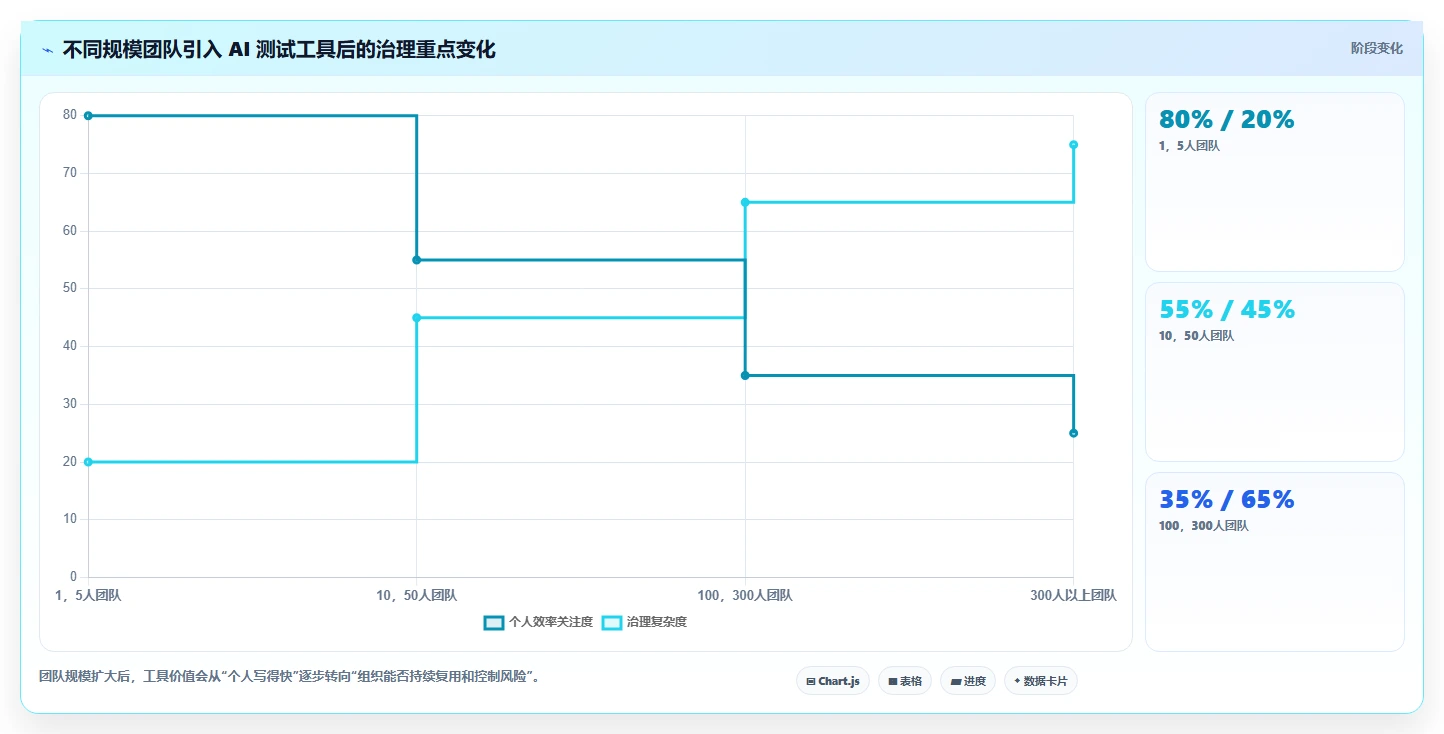Click the Chart.js tag pill
Viewport: 1444px width, 734px height.
pos(833,681)
